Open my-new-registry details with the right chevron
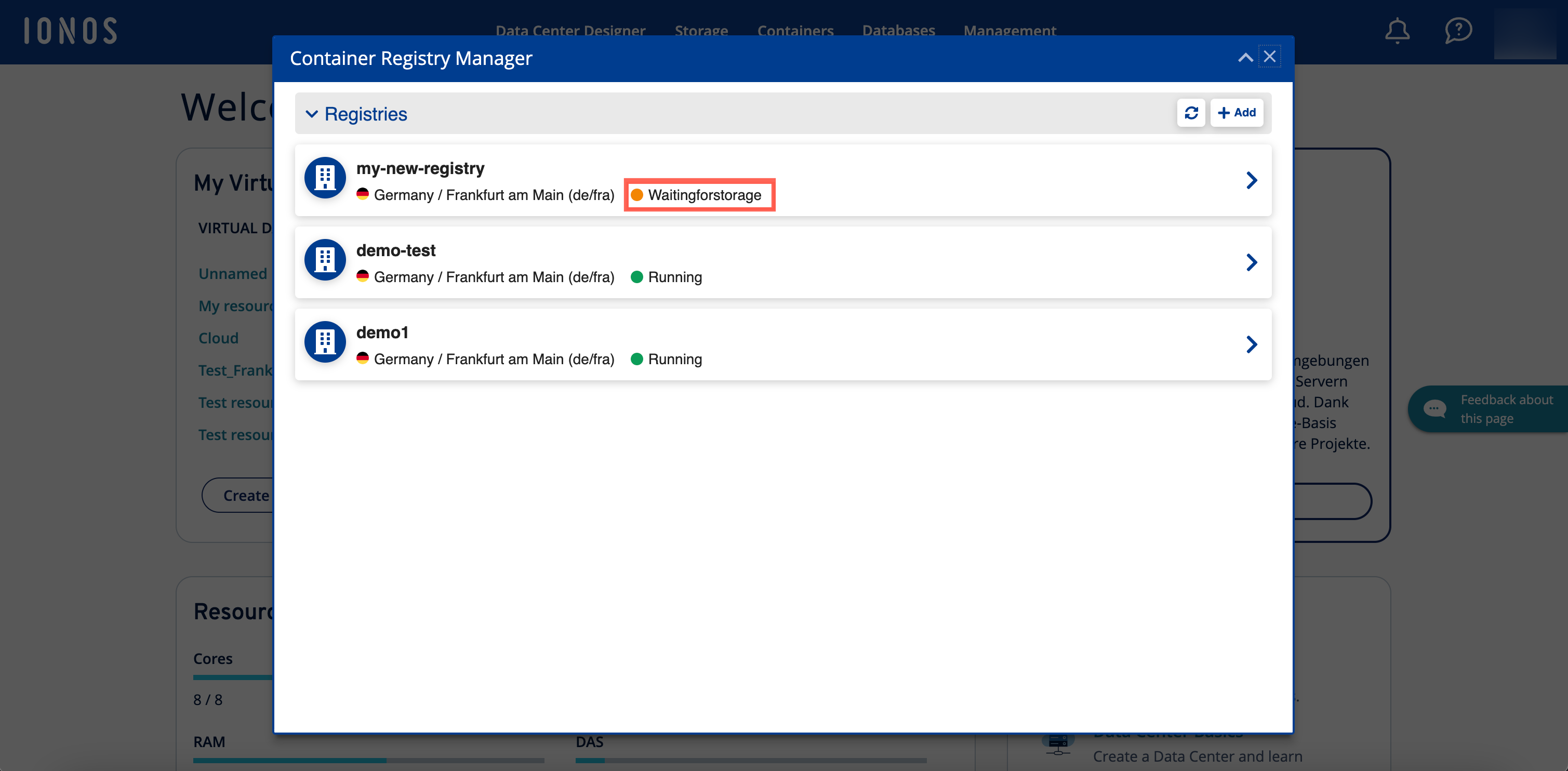The width and height of the screenshot is (1568, 771). pos(1252,180)
